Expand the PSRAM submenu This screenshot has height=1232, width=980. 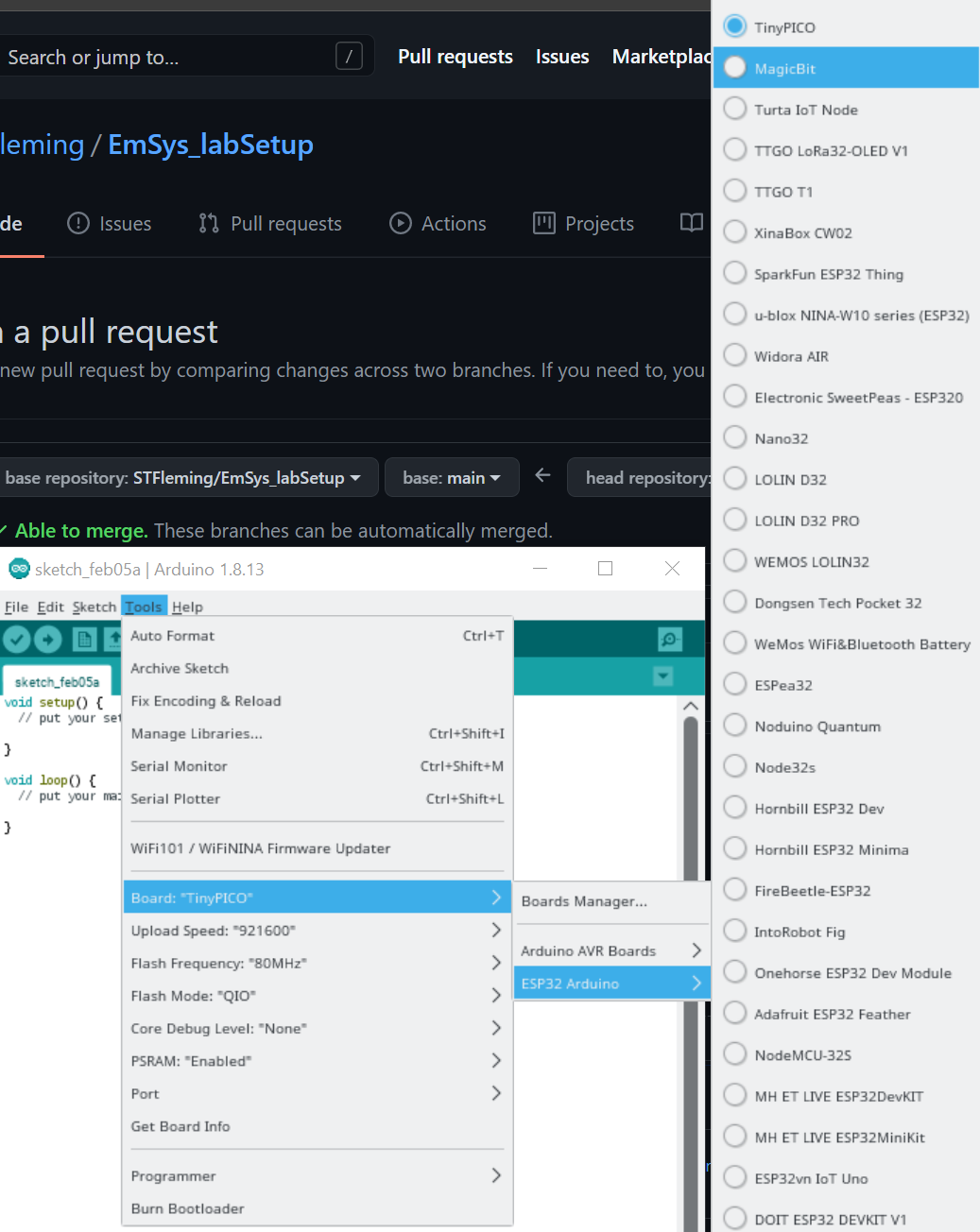(x=318, y=1061)
